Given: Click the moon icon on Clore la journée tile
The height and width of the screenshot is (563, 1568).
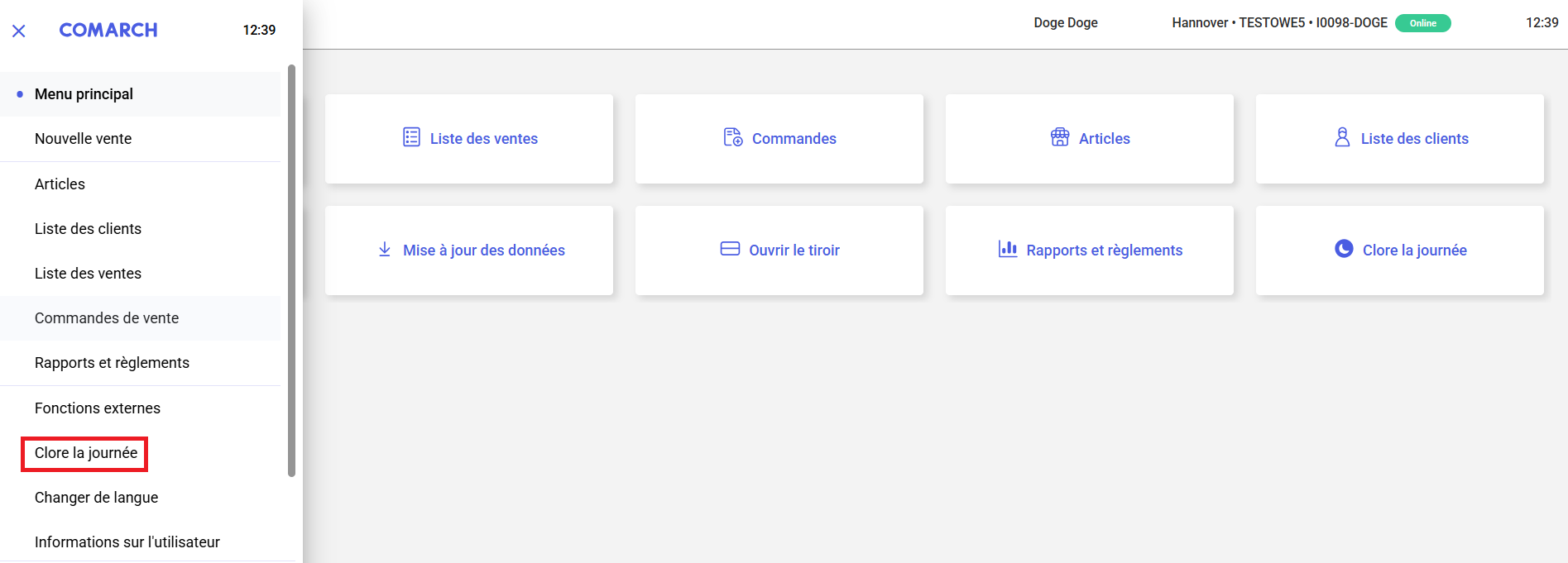Looking at the screenshot, I should (x=1344, y=249).
